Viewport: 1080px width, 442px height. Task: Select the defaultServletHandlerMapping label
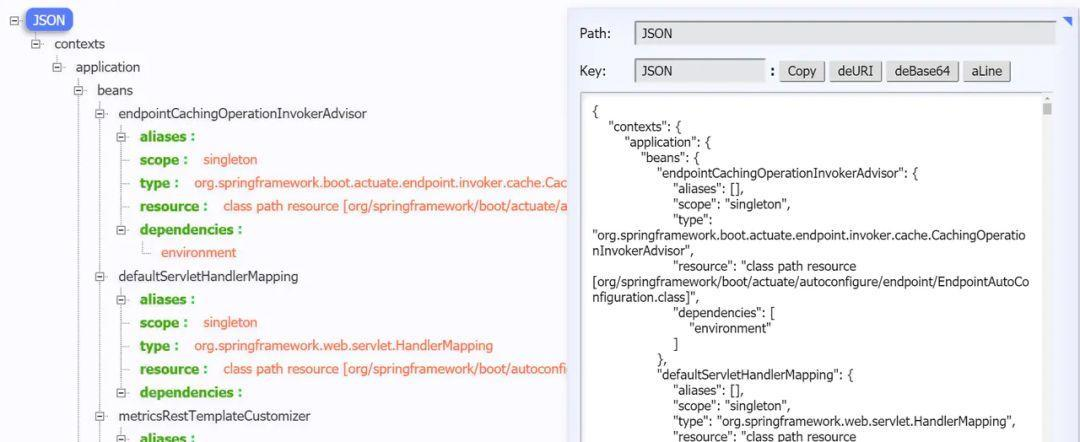pos(208,277)
